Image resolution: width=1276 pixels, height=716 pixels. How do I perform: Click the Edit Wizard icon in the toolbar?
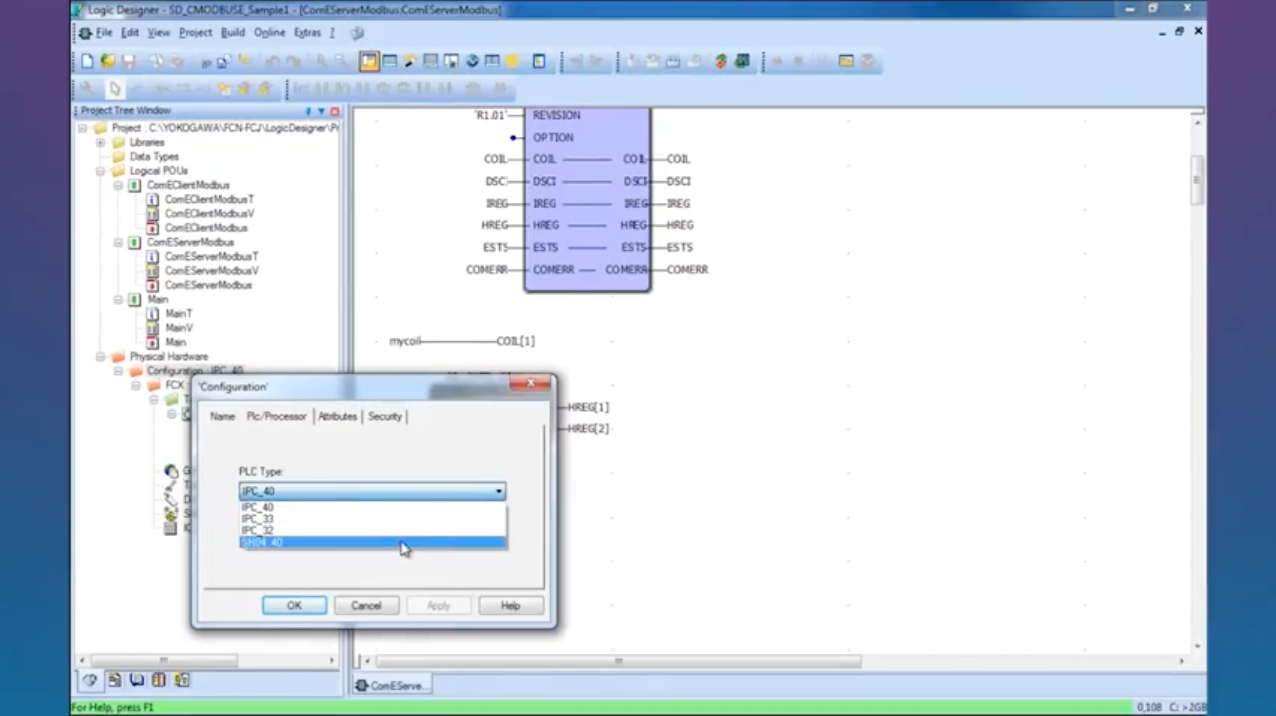[x=410, y=61]
